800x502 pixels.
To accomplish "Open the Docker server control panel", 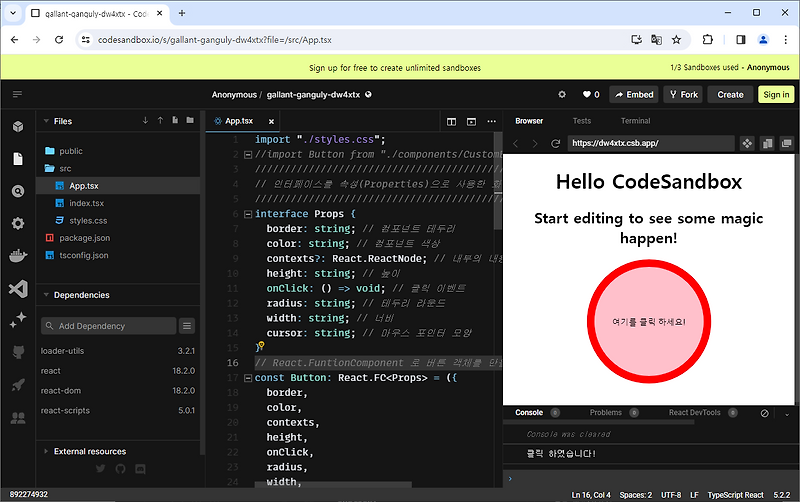I will pos(18,256).
